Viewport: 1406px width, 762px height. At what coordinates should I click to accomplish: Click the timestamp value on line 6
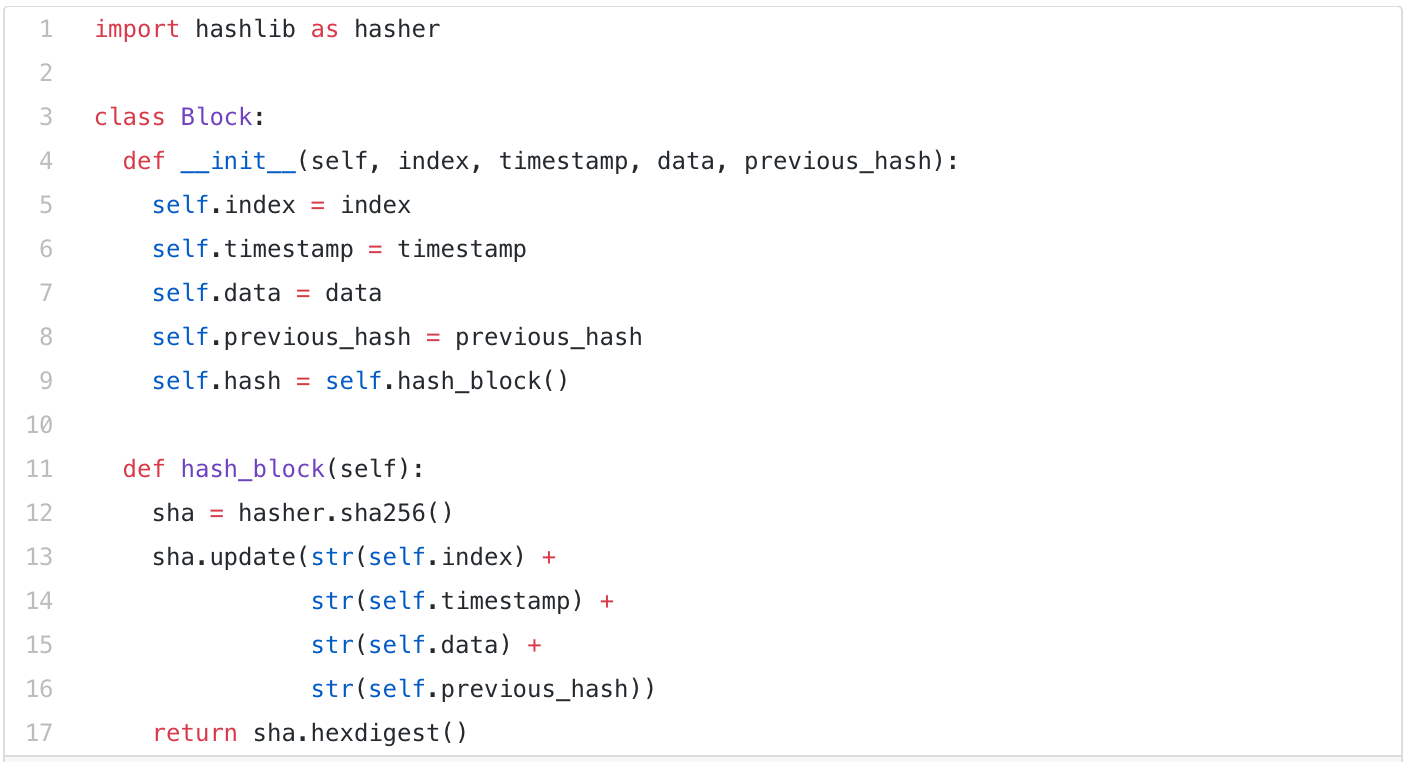[462, 249]
